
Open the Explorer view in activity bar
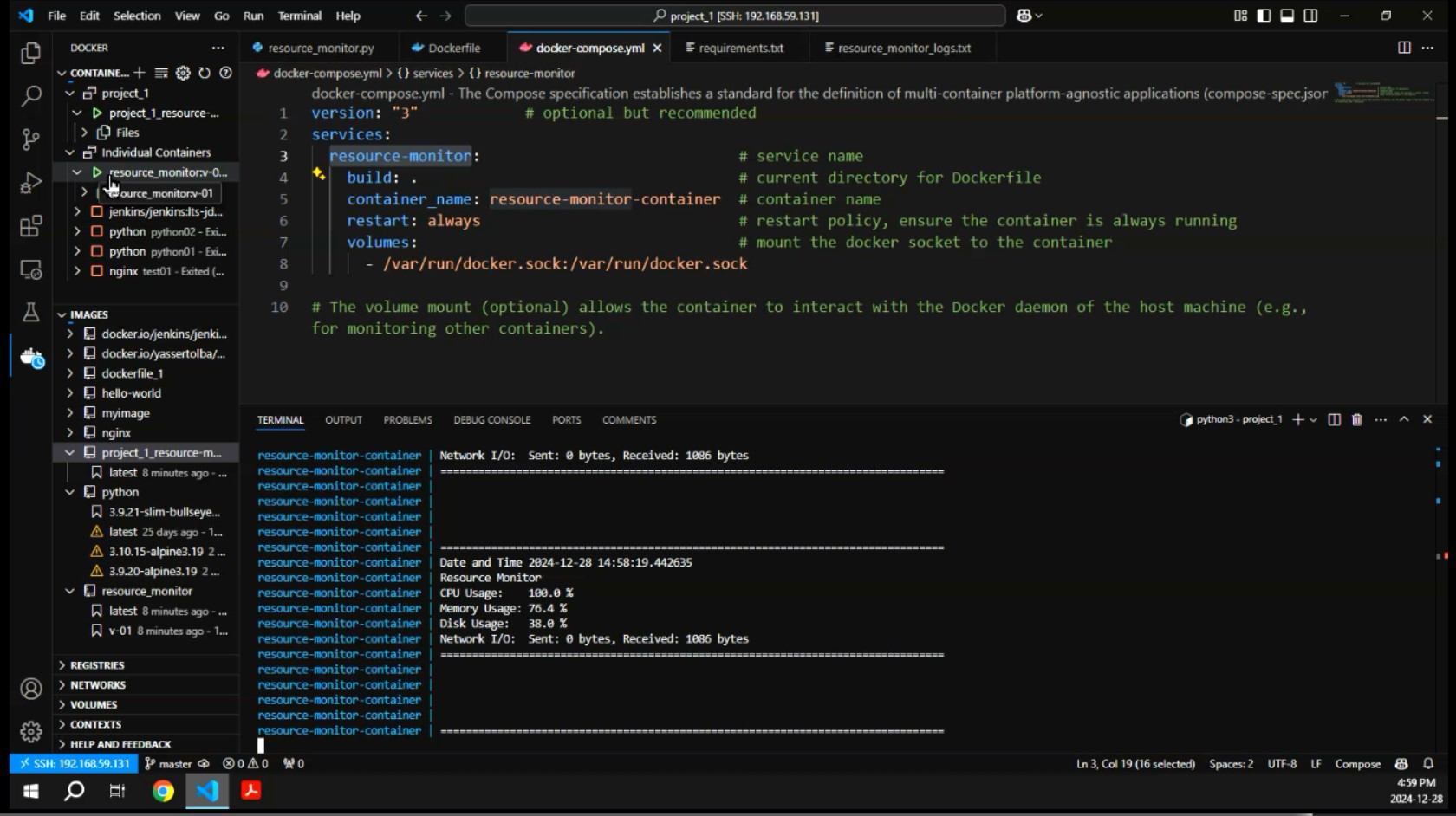coord(31,54)
